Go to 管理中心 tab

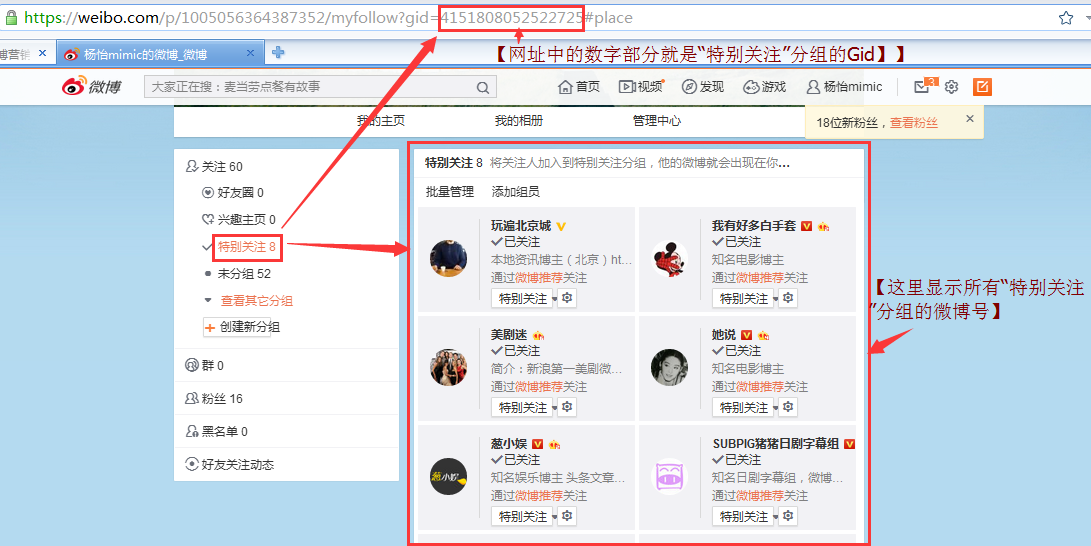tap(657, 121)
